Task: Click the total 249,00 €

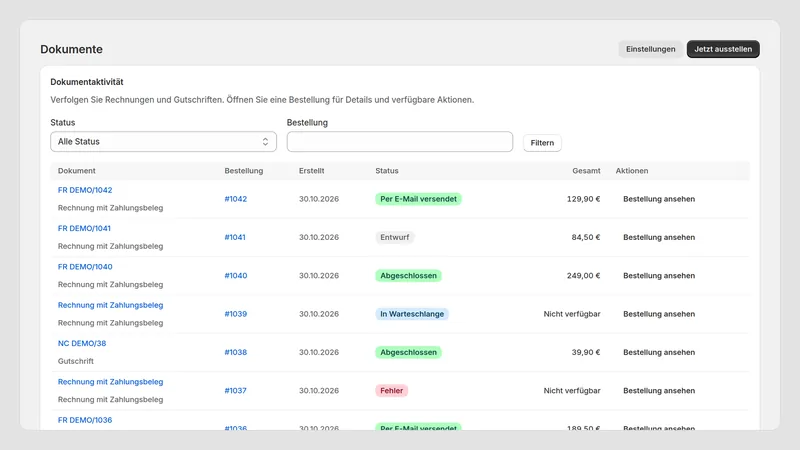Action: pos(583,276)
